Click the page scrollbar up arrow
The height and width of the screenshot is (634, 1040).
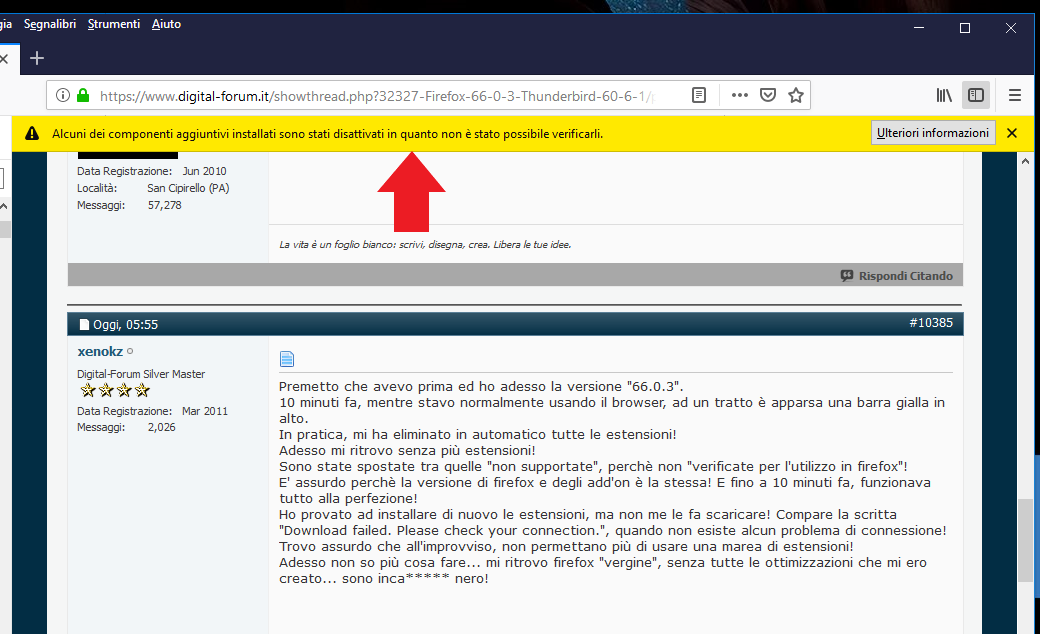click(x=1025, y=161)
